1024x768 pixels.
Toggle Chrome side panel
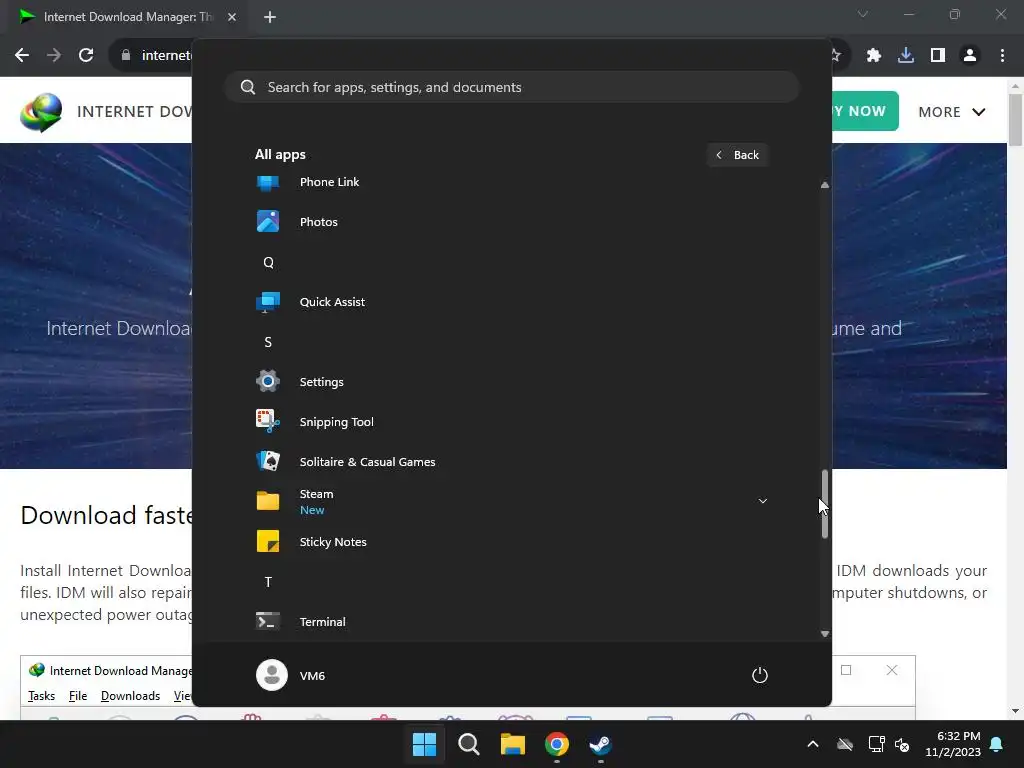click(x=938, y=56)
